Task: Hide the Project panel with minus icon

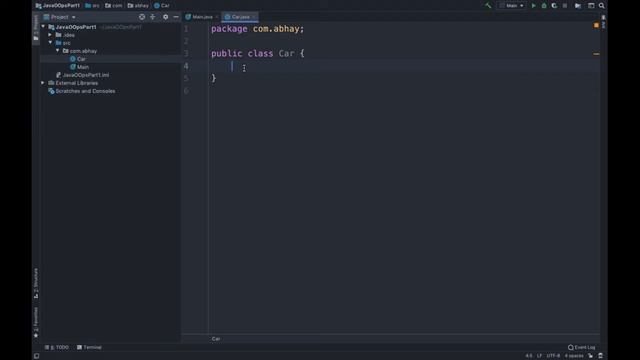Action: (x=176, y=17)
